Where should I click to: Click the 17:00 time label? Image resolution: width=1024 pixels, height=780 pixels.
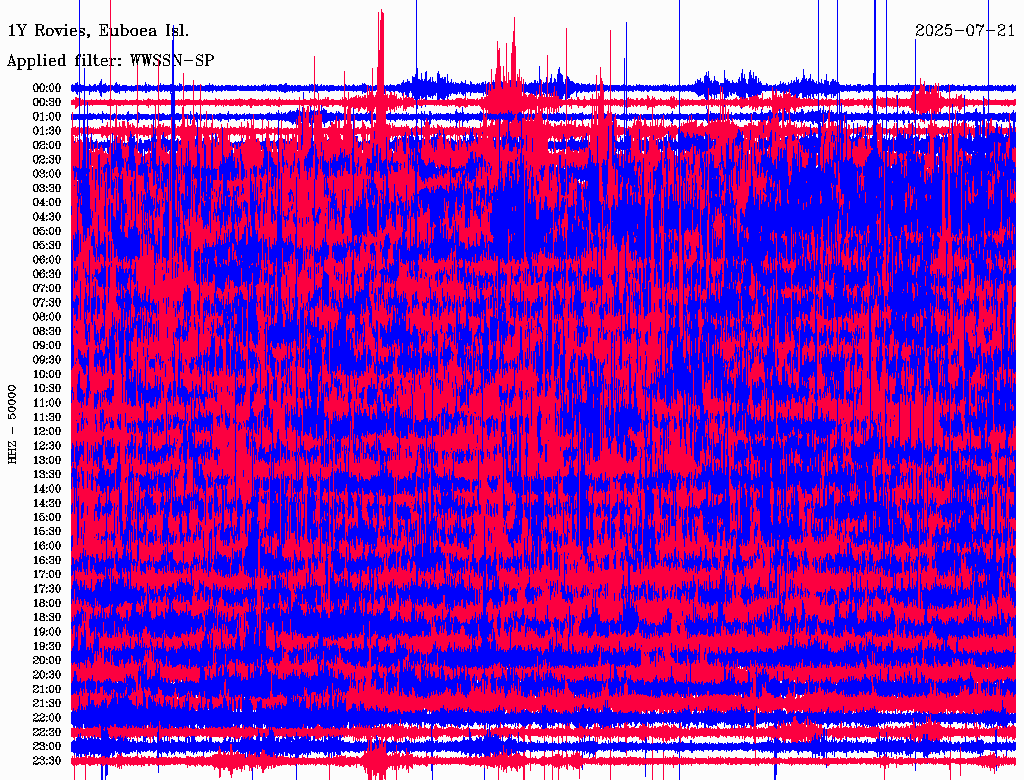coord(47,574)
